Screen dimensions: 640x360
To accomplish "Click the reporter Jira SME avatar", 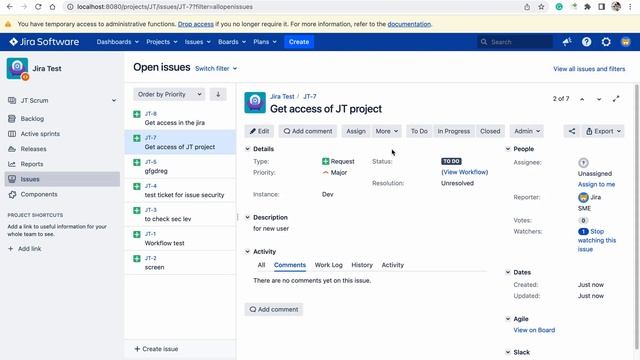I will (x=583, y=198).
